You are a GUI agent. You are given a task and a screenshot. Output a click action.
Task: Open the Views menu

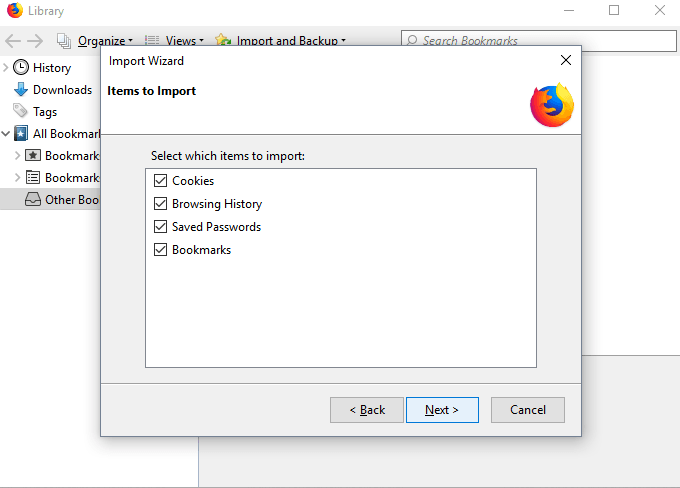[x=174, y=41]
